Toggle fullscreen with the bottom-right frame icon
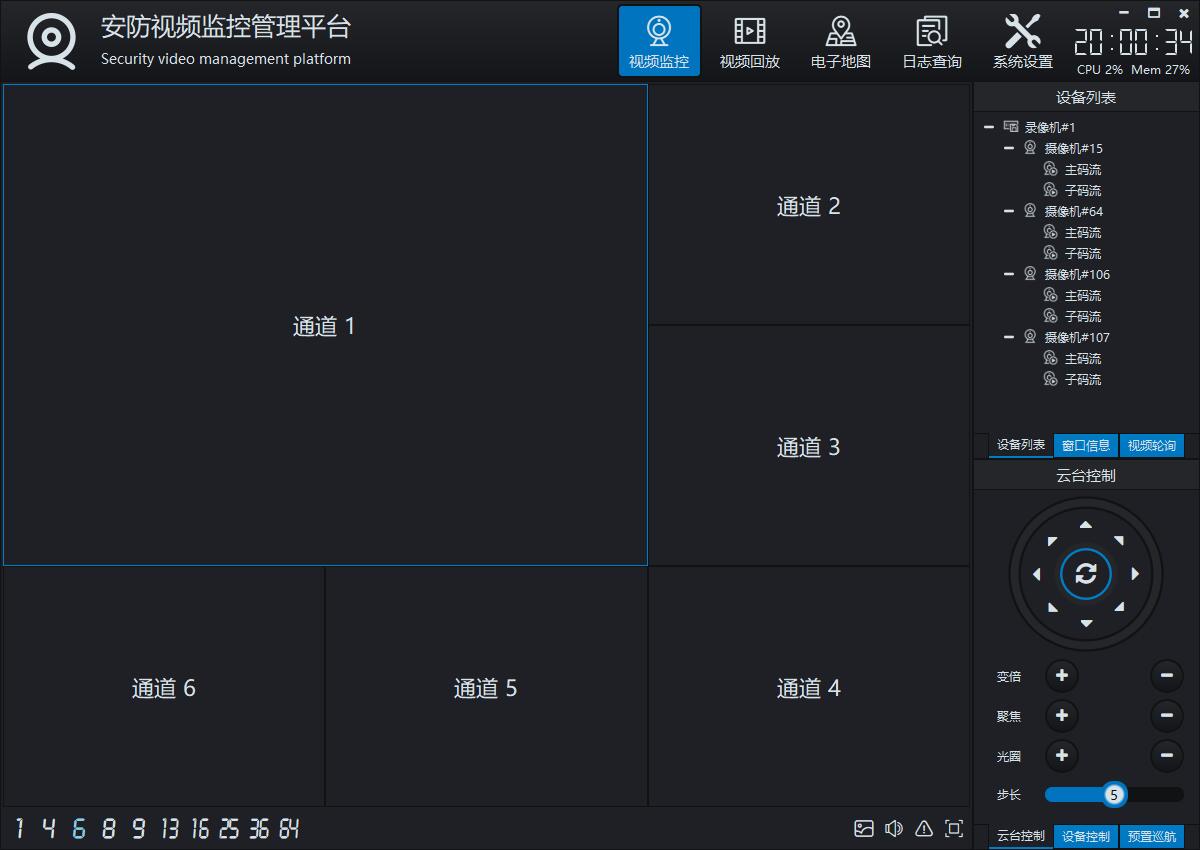1200x850 pixels. coord(954,828)
